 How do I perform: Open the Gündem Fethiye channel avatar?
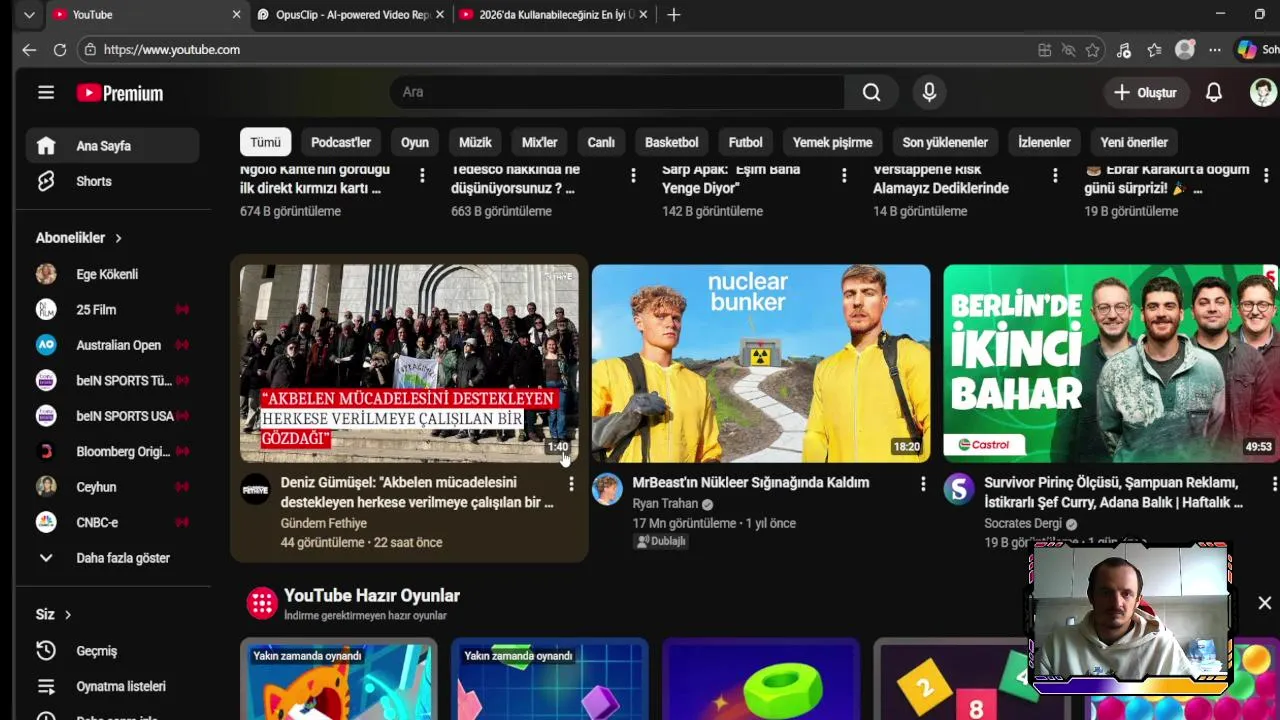coord(255,489)
